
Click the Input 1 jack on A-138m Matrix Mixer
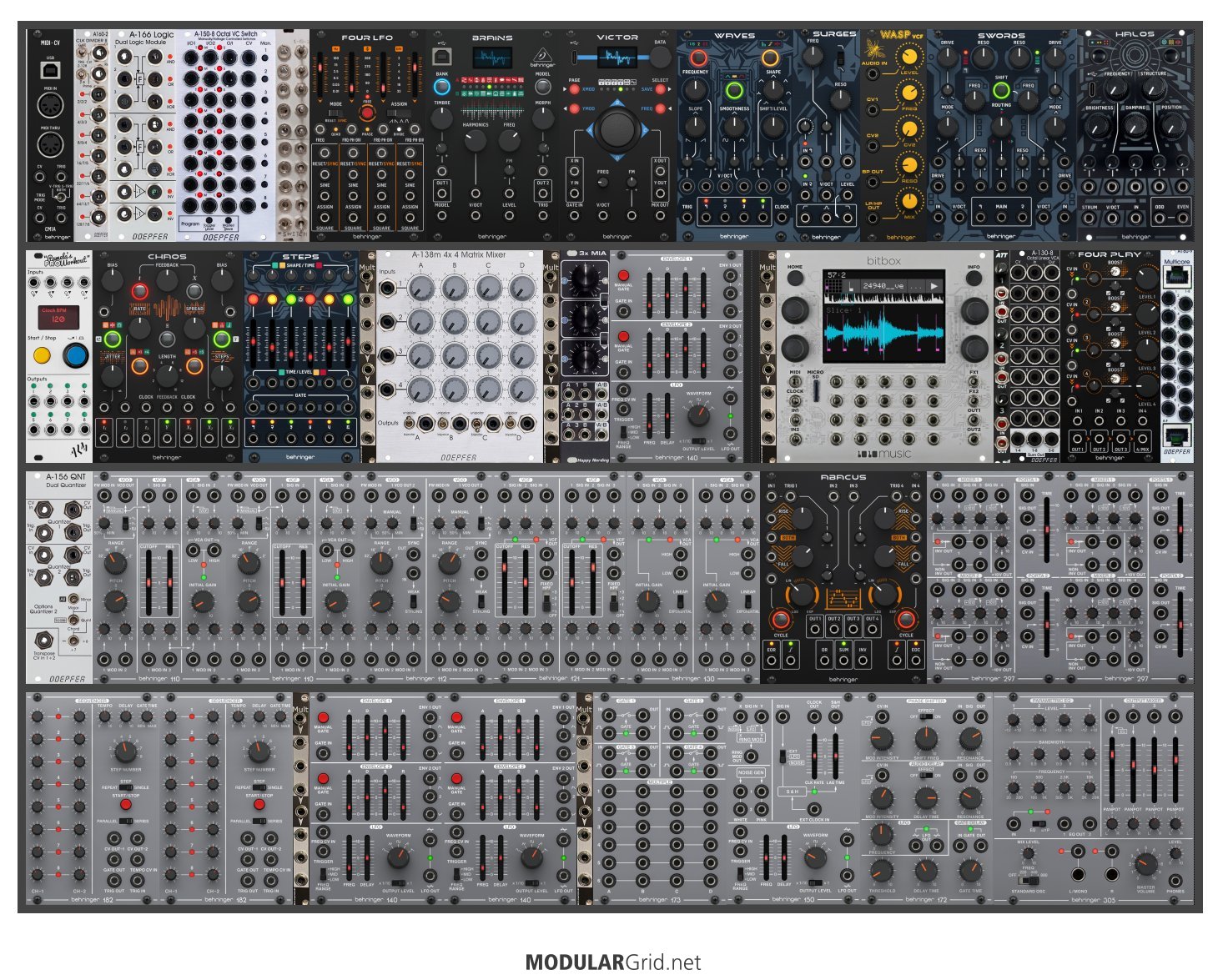pos(388,289)
